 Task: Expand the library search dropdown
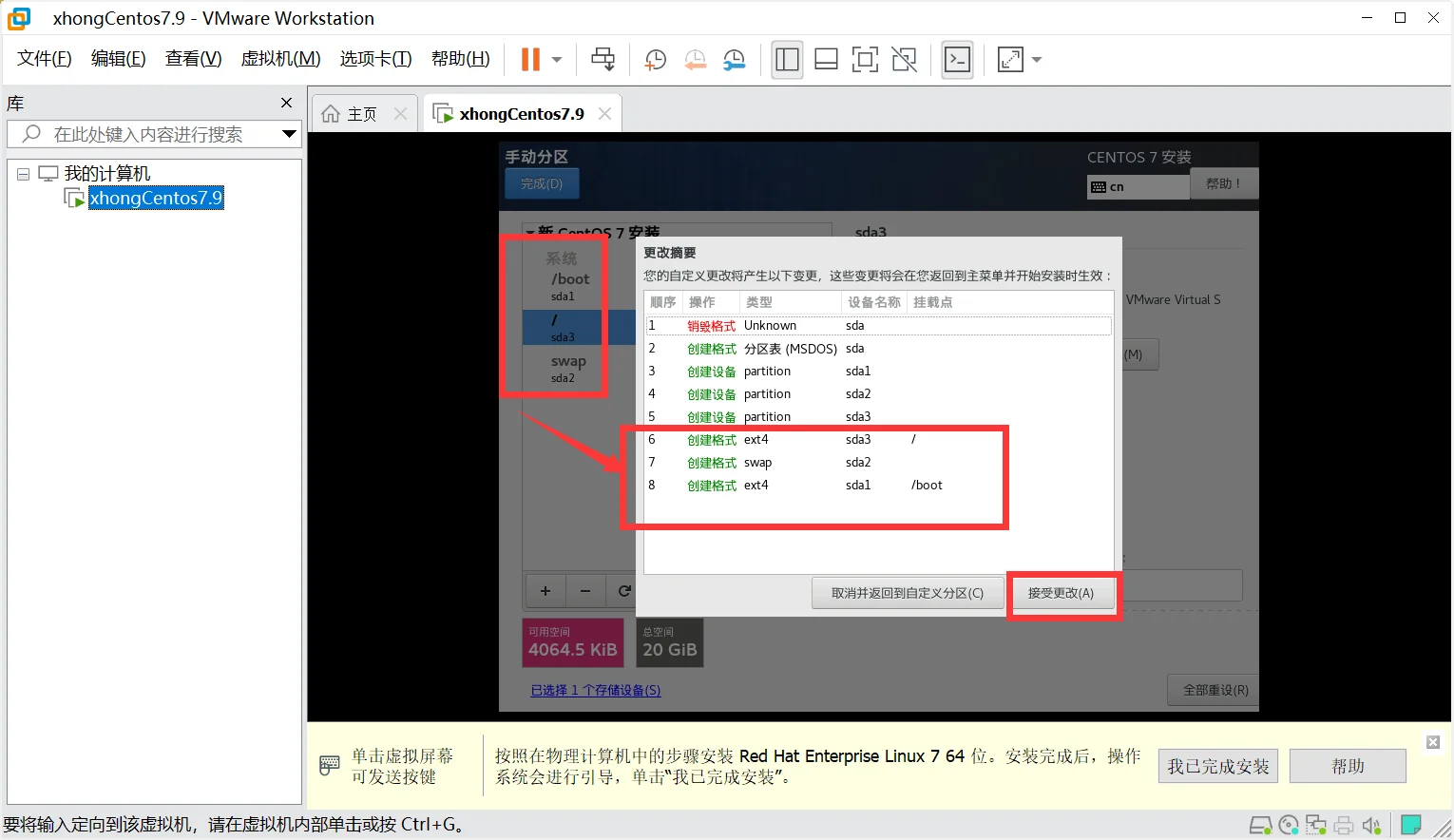click(x=289, y=134)
